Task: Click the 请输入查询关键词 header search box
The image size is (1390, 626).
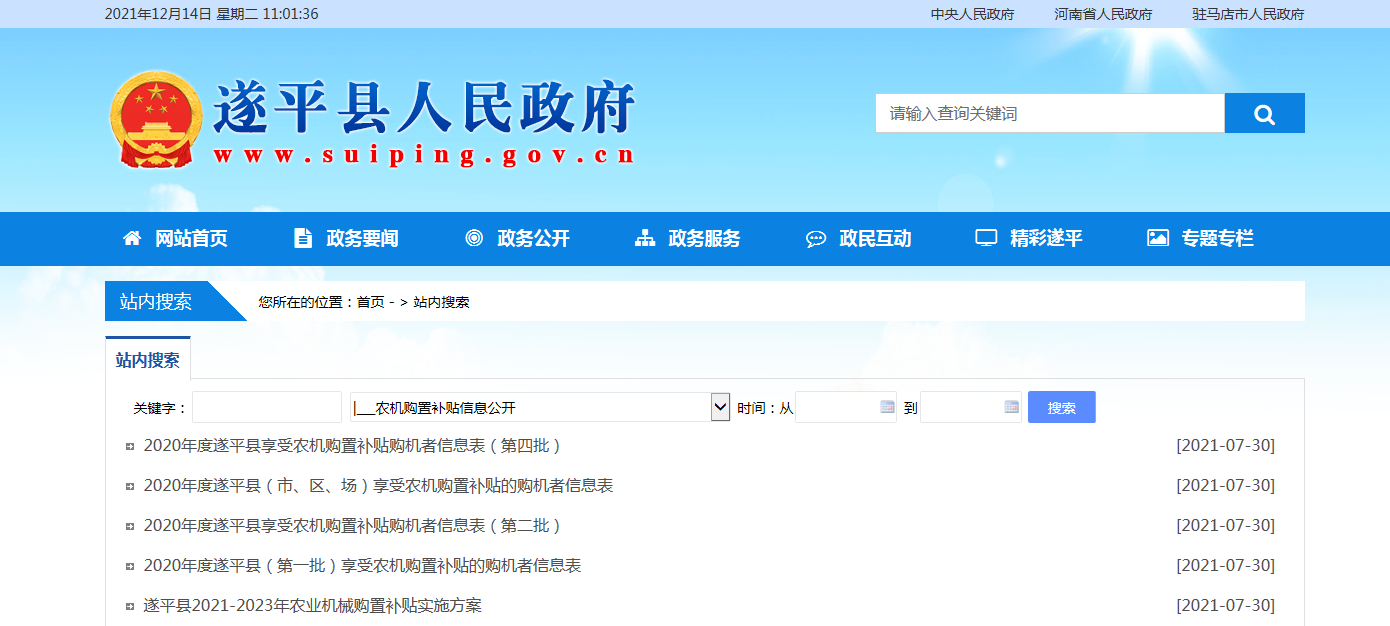Action: click(x=1049, y=114)
